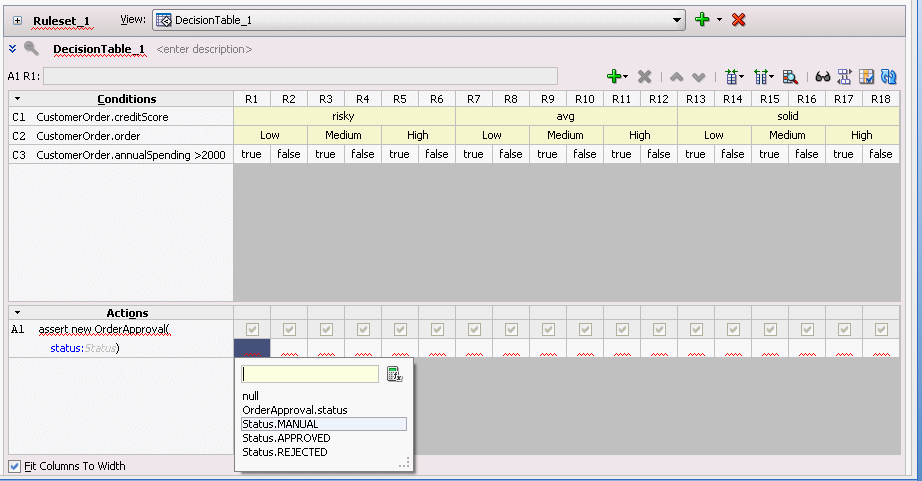This screenshot has height=481, width=922.
Task: Click the gray X delete toolbar icon
Action: point(644,76)
